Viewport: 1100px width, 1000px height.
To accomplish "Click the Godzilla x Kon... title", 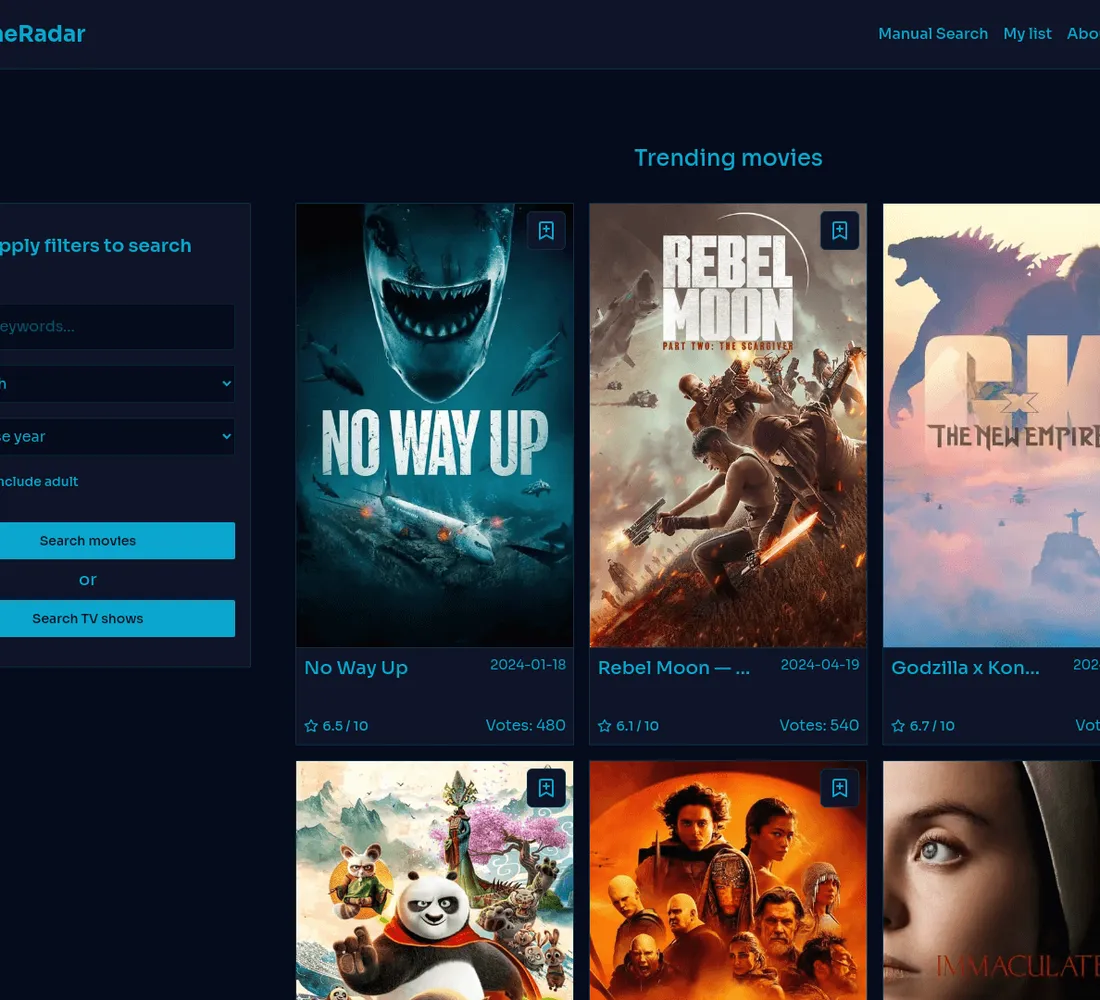I will [965, 668].
